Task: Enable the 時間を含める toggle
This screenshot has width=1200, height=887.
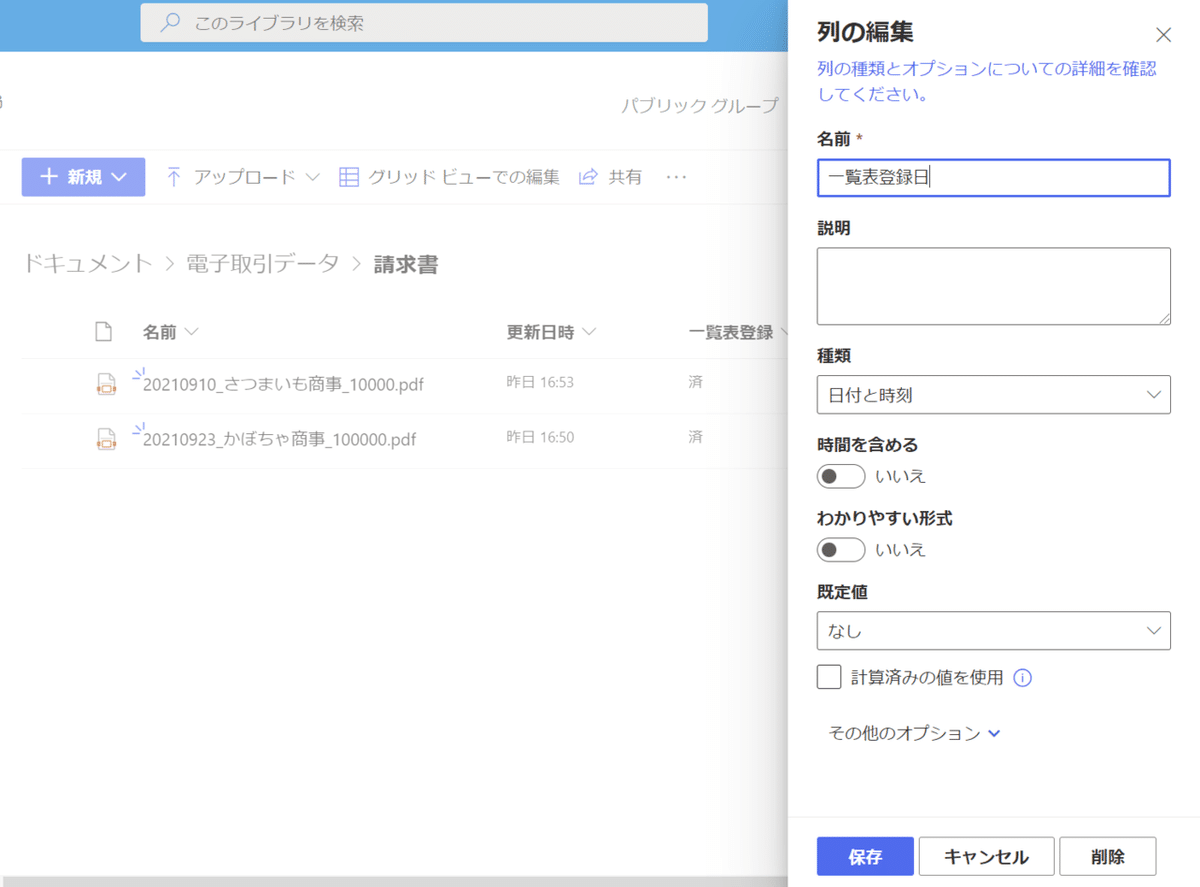Action: (841, 476)
